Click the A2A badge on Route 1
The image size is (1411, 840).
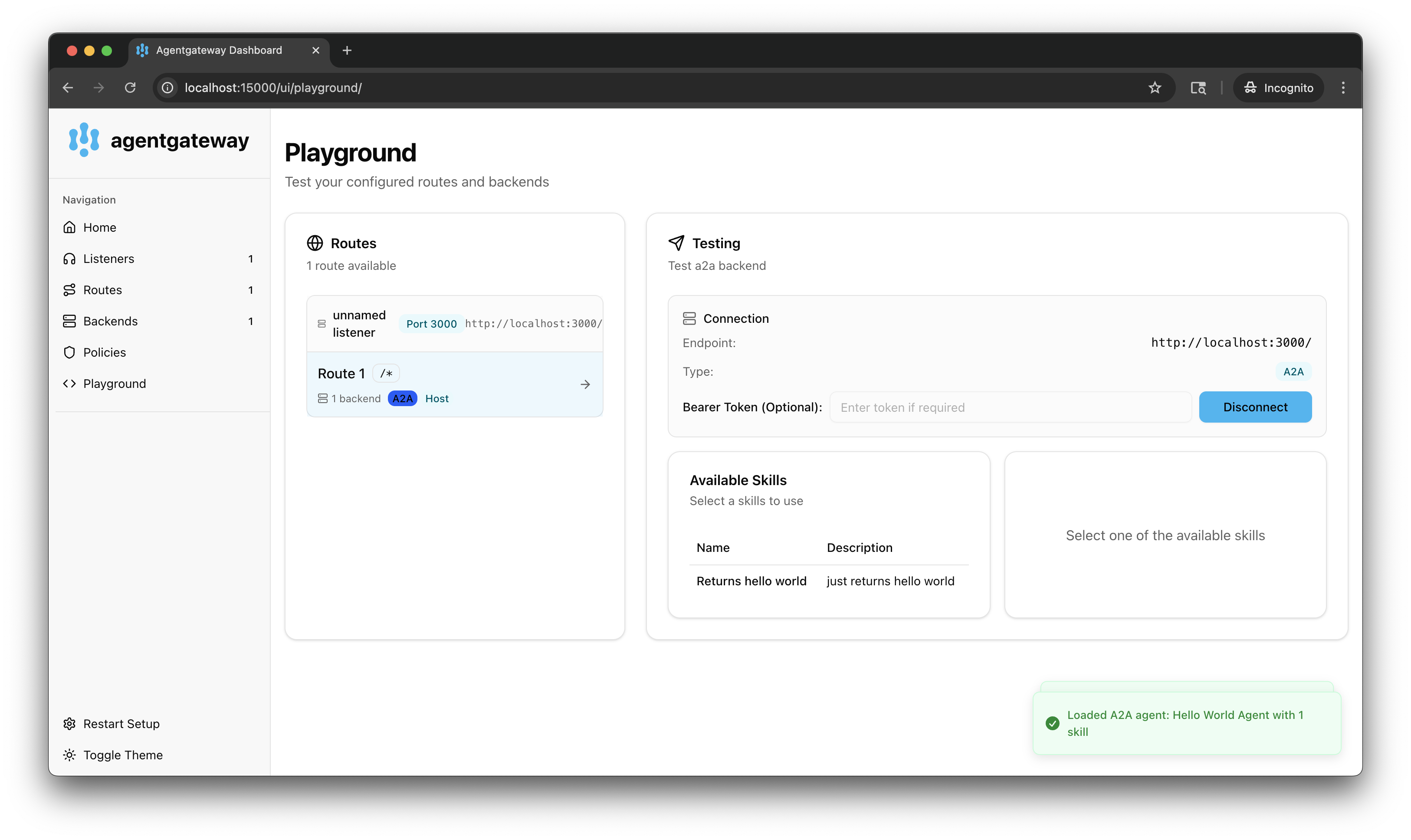402,398
